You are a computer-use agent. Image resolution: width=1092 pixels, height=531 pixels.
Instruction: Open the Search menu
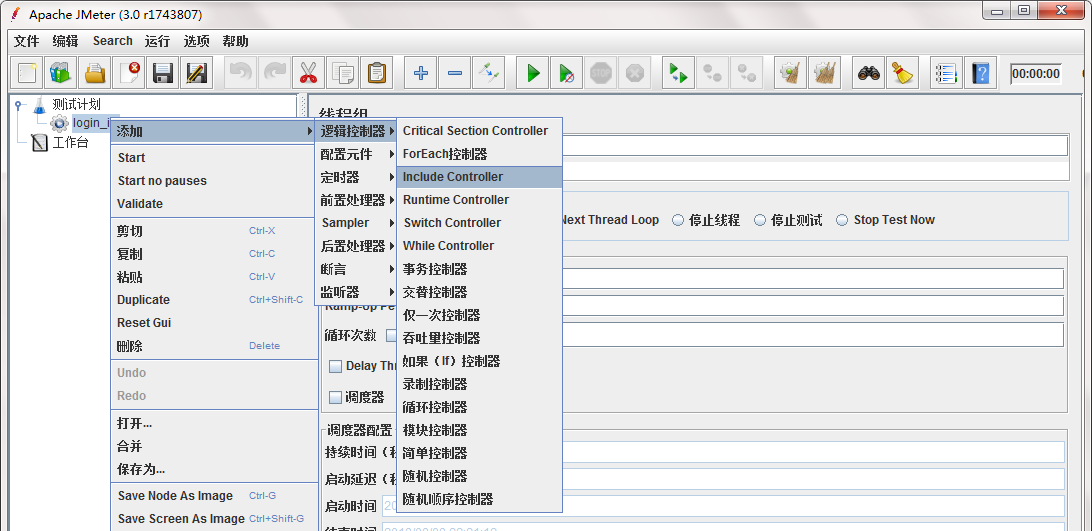(x=112, y=41)
